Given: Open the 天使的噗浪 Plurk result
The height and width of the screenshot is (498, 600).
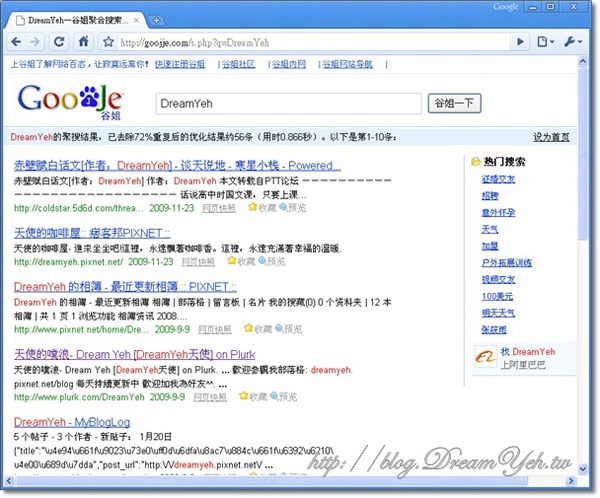Looking at the screenshot, I should tap(134, 354).
